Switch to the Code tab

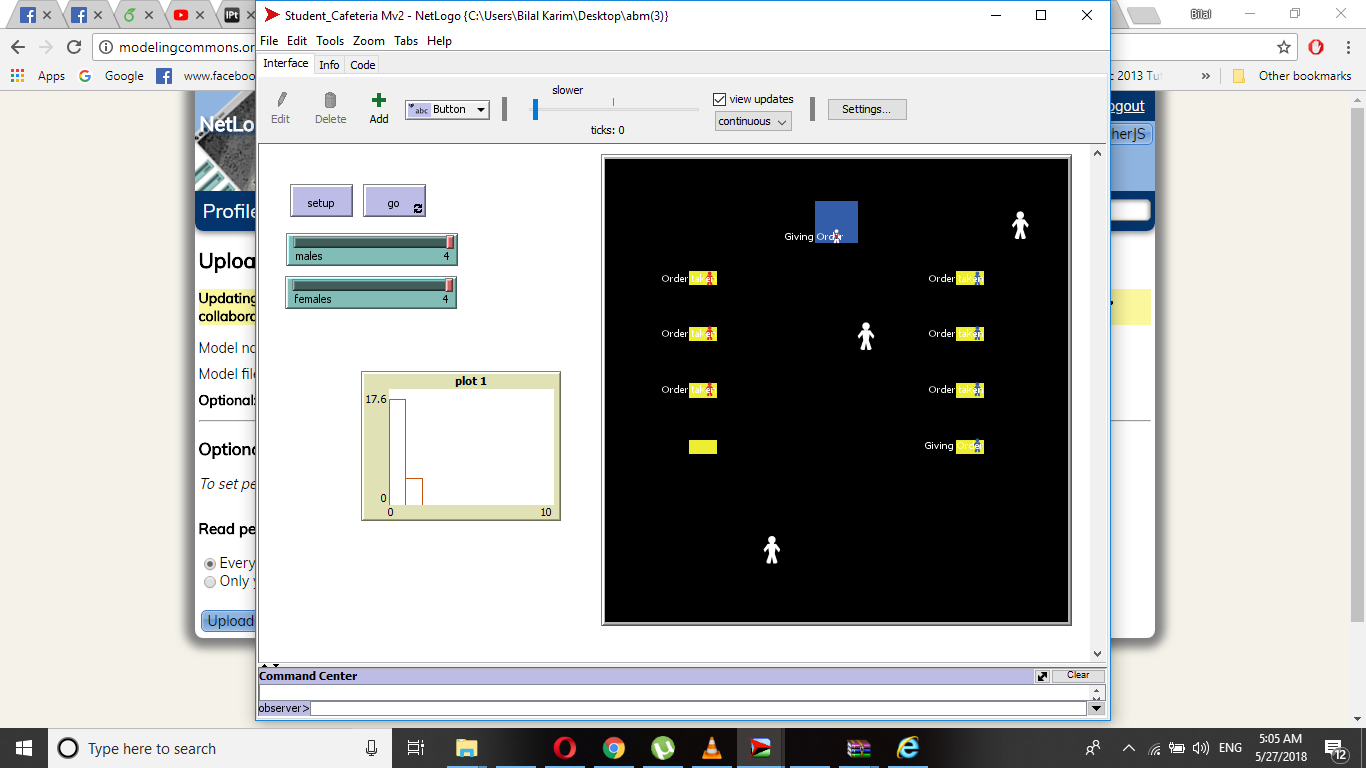point(363,65)
